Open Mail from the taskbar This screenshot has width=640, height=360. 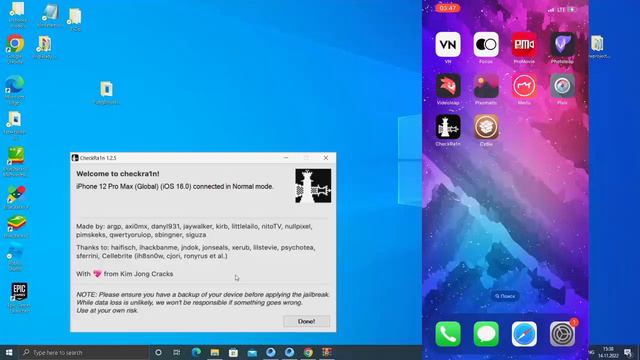[252, 352]
